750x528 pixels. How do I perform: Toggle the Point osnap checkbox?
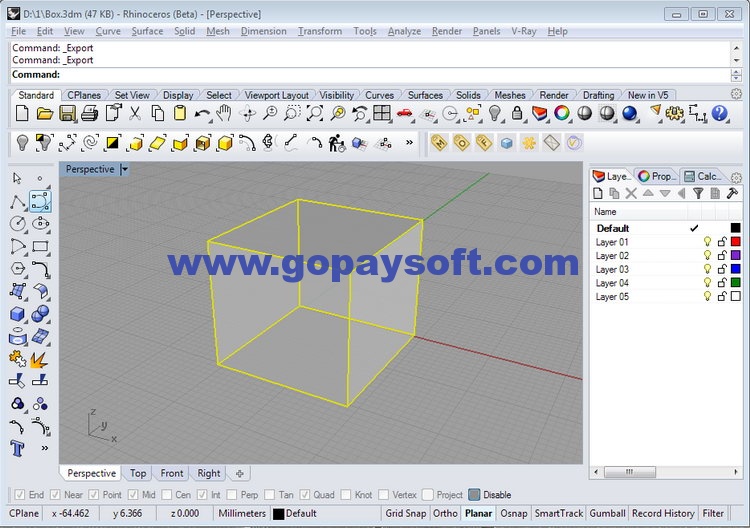(x=93, y=495)
